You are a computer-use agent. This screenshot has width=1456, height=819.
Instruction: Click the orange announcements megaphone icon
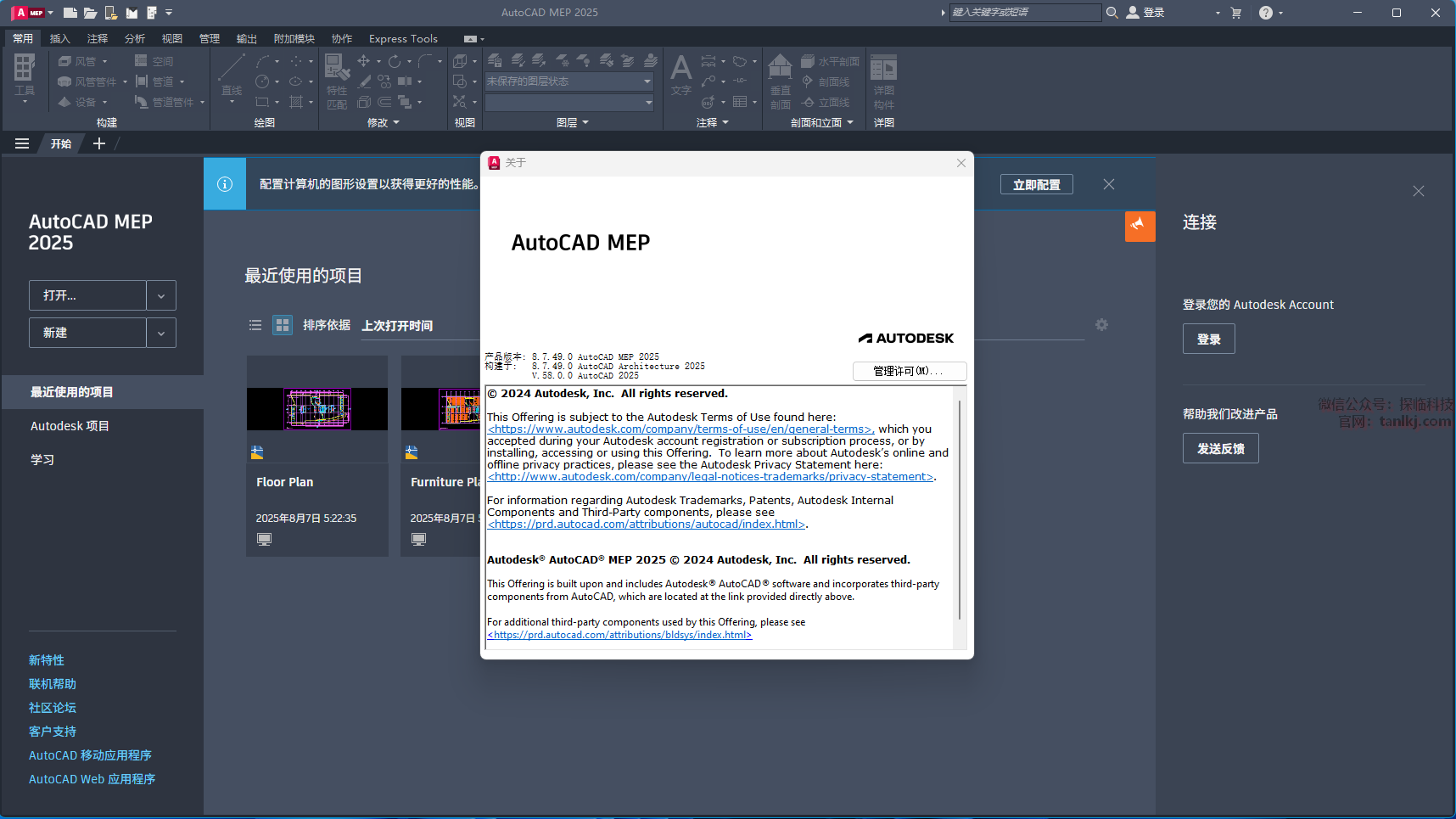pyautogui.click(x=1140, y=227)
